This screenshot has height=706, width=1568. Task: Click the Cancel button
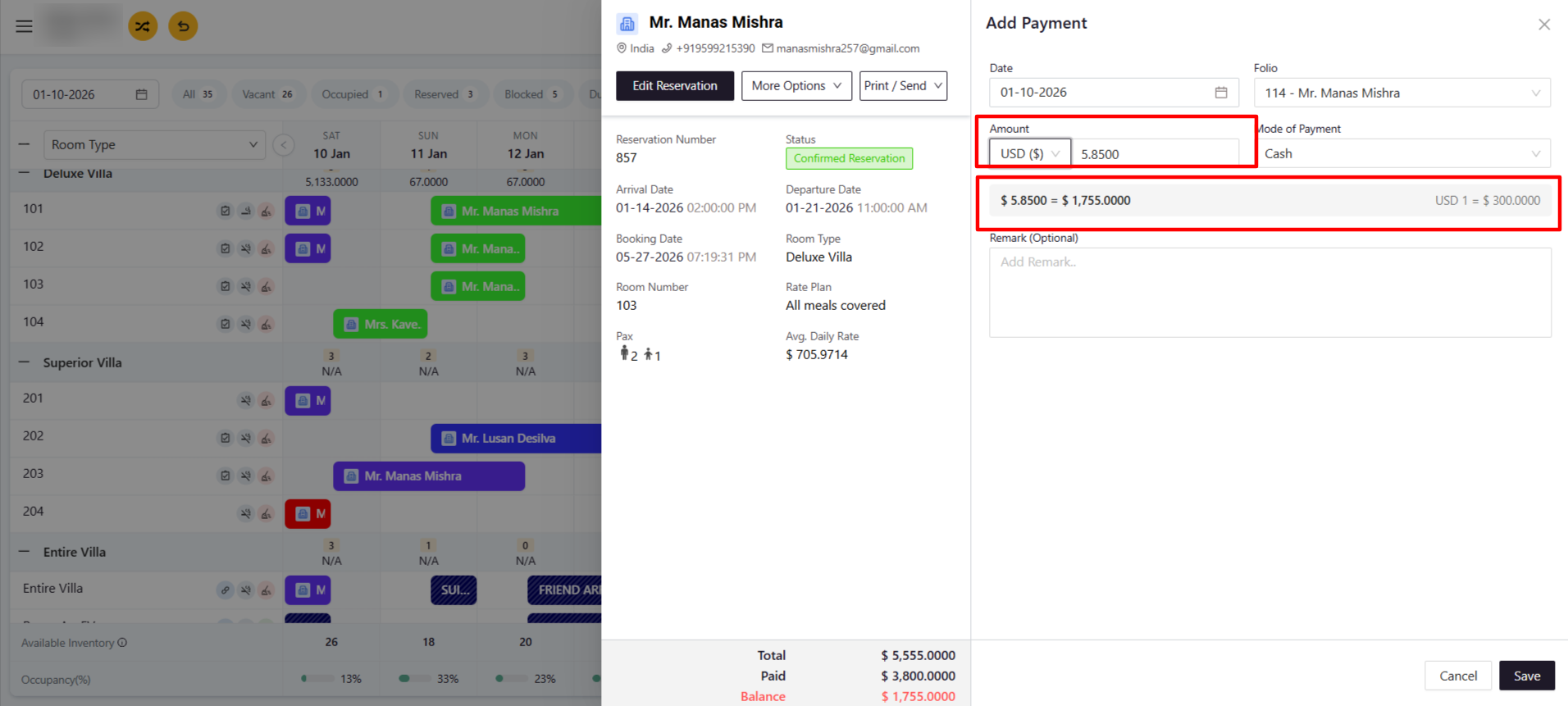pos(1458,676)
